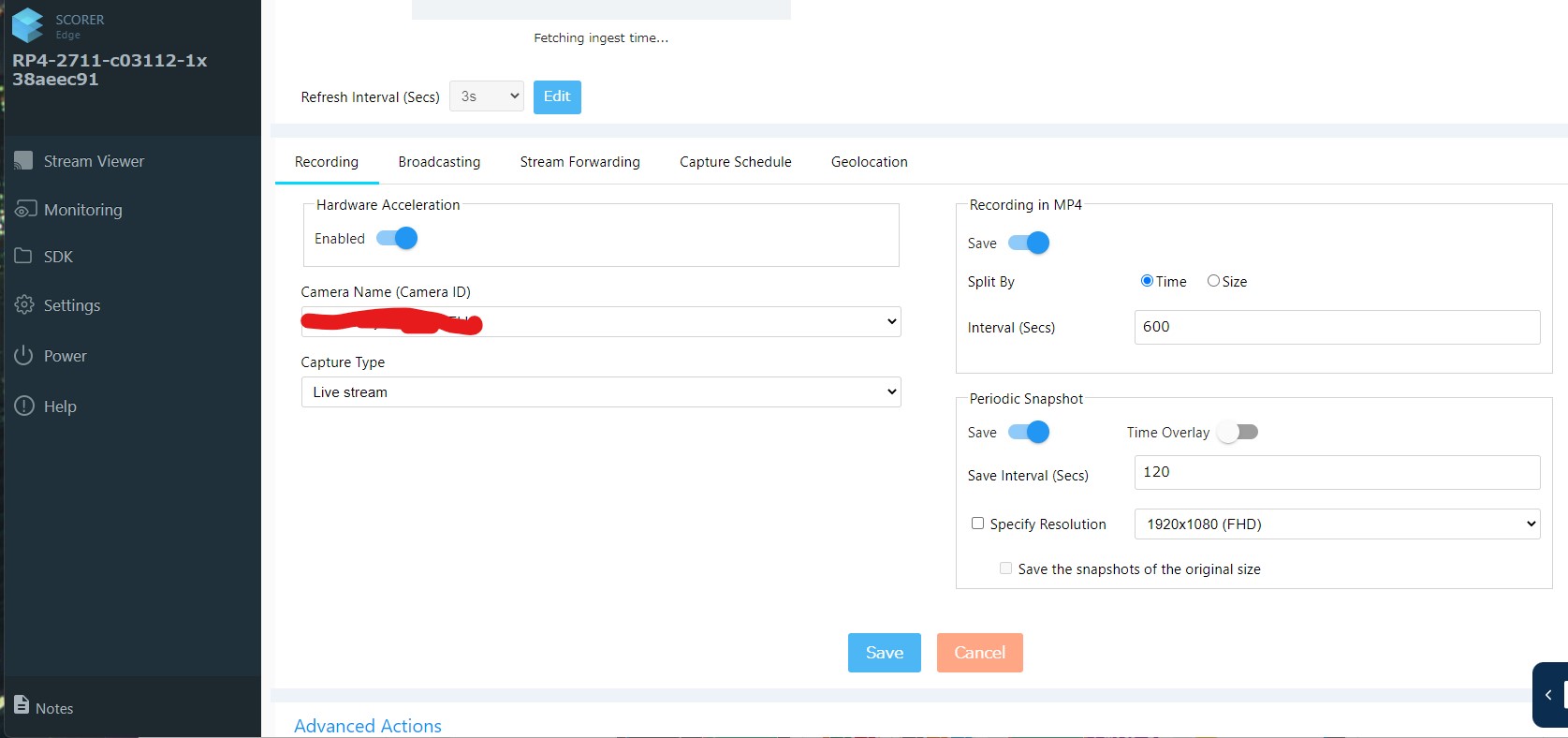Open the 1920x1080 (FHD) resolution dropdown
Viewport: 1568px width, 738px height.
point(1337,524)
